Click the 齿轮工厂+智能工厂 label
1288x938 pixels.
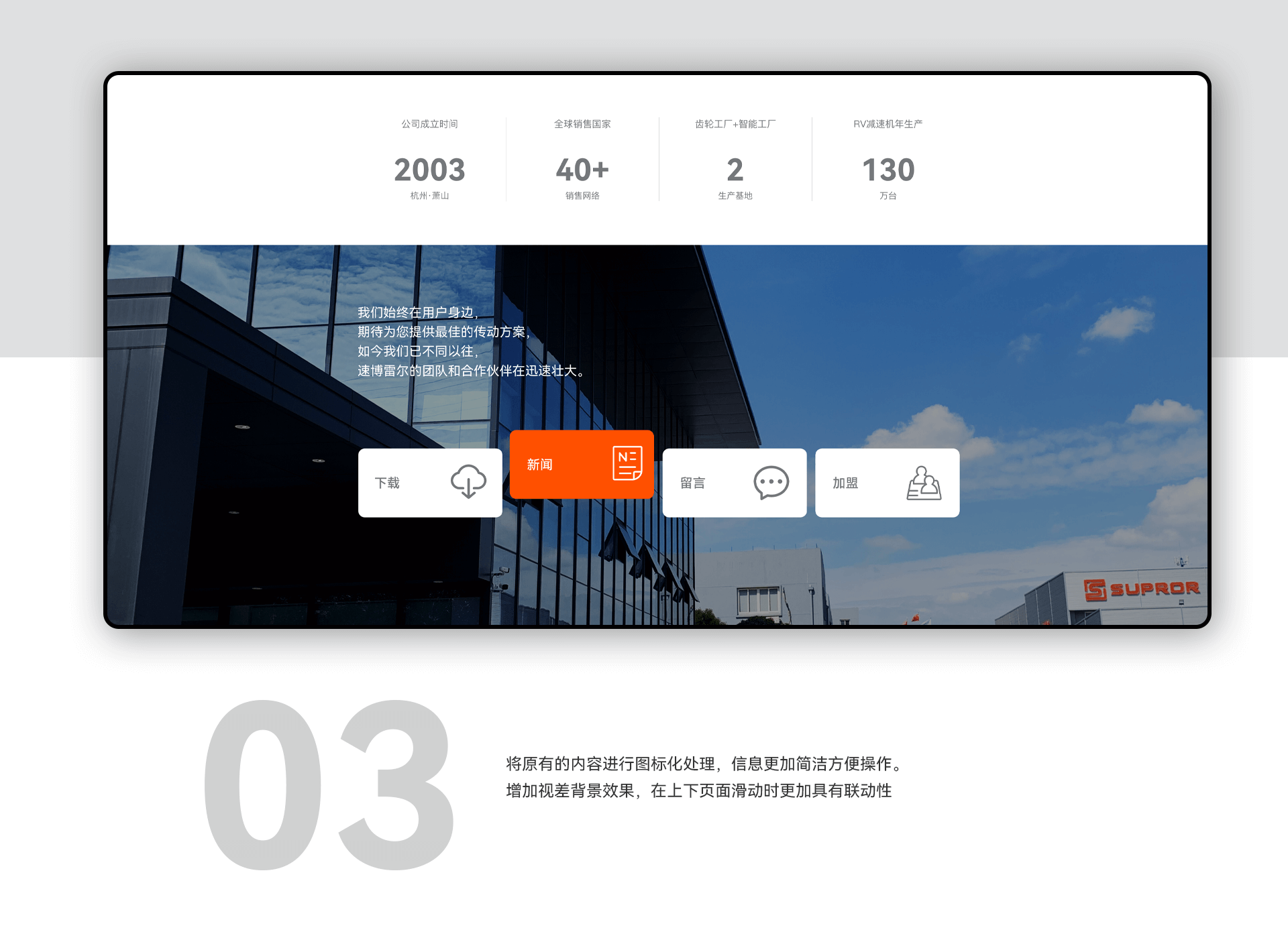735,124
